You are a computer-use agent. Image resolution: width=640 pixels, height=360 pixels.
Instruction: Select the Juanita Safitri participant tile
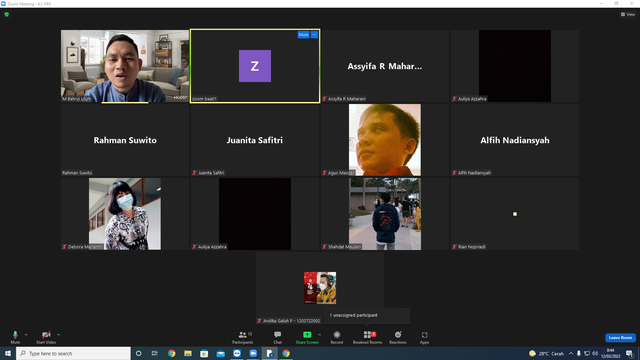(255, 140)
